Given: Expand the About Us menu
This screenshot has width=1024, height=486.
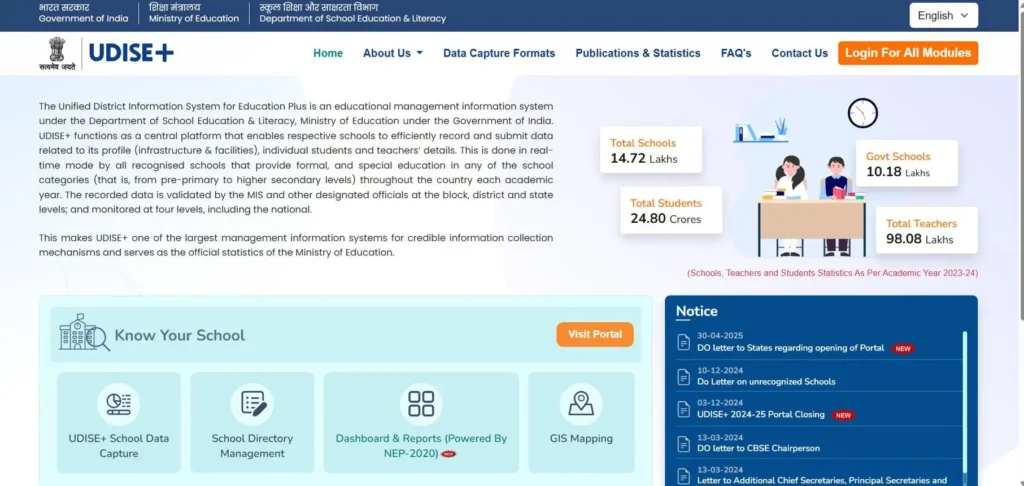Looking at the screenshot, I should pos(392,54).
